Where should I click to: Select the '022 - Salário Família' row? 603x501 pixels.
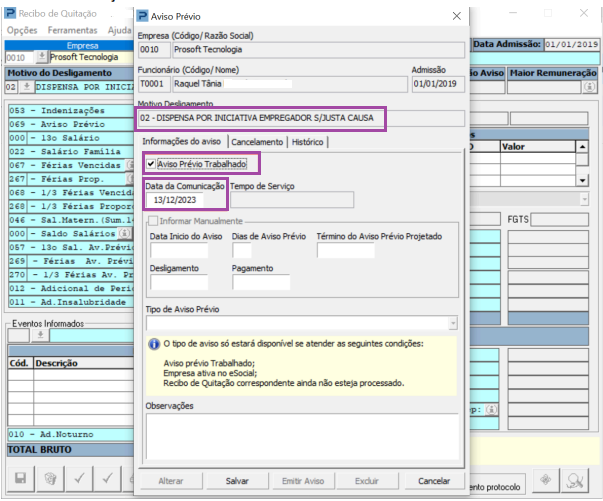[x=71, y=151]
